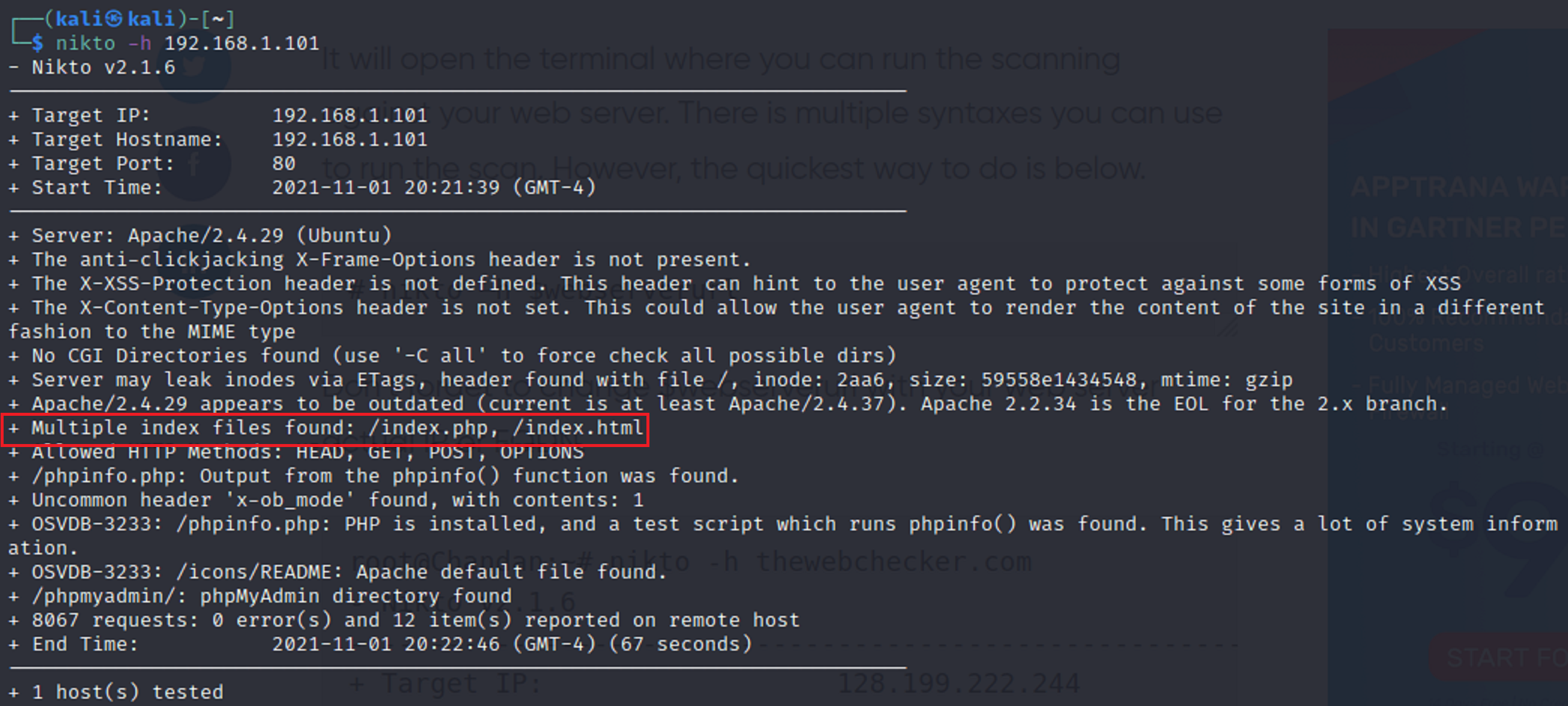Click the Nikto v2.1.6 version line
Viewport: 1568px width, 706px height.
(103, 67)
